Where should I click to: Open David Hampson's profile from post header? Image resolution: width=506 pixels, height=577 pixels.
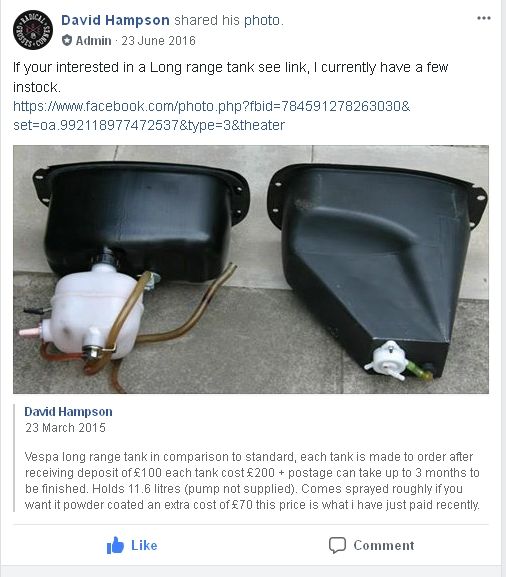[x=115, y=20]
